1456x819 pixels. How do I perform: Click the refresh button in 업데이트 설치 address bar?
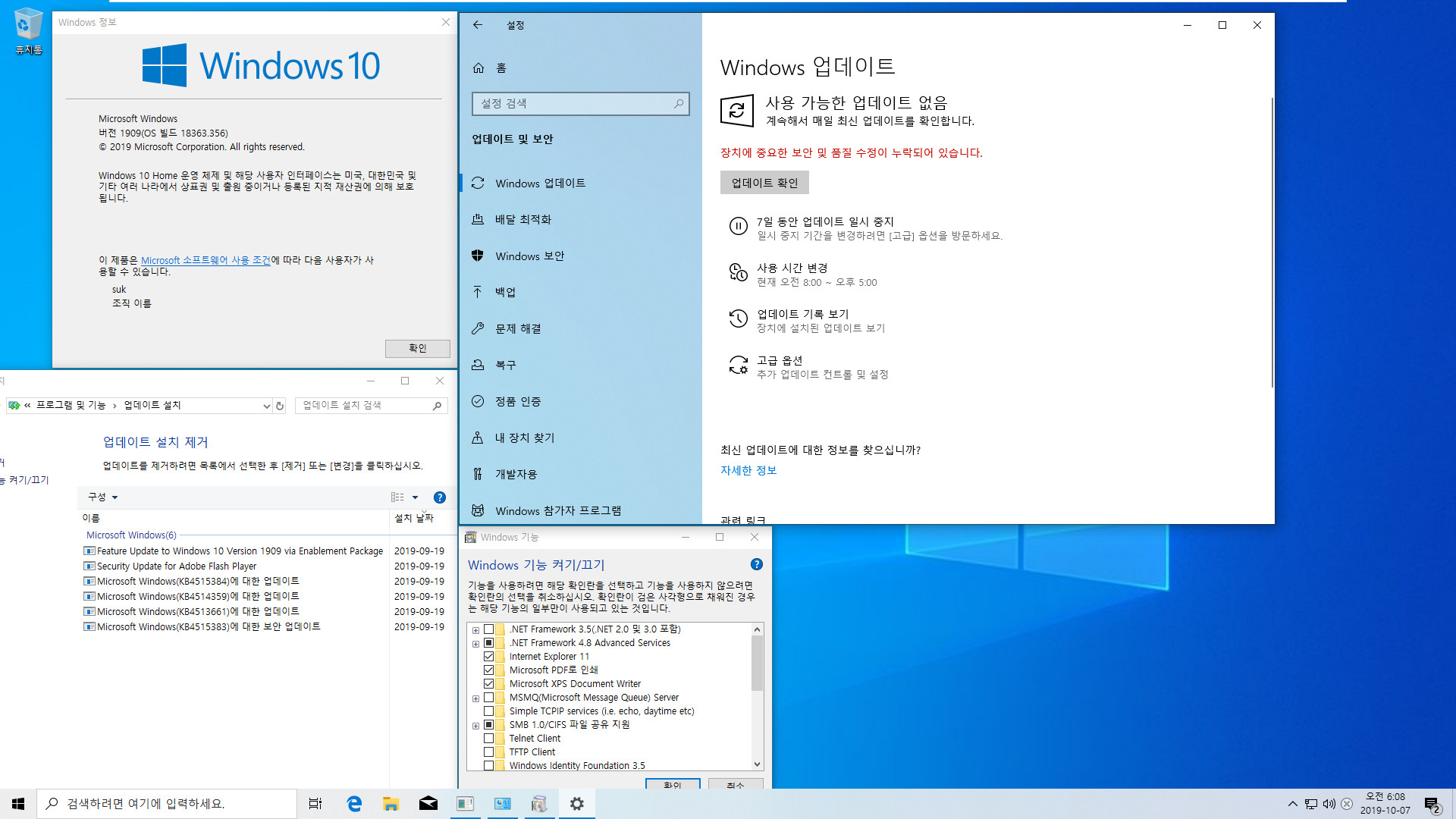pyautogui.click(x=280, y=406)
